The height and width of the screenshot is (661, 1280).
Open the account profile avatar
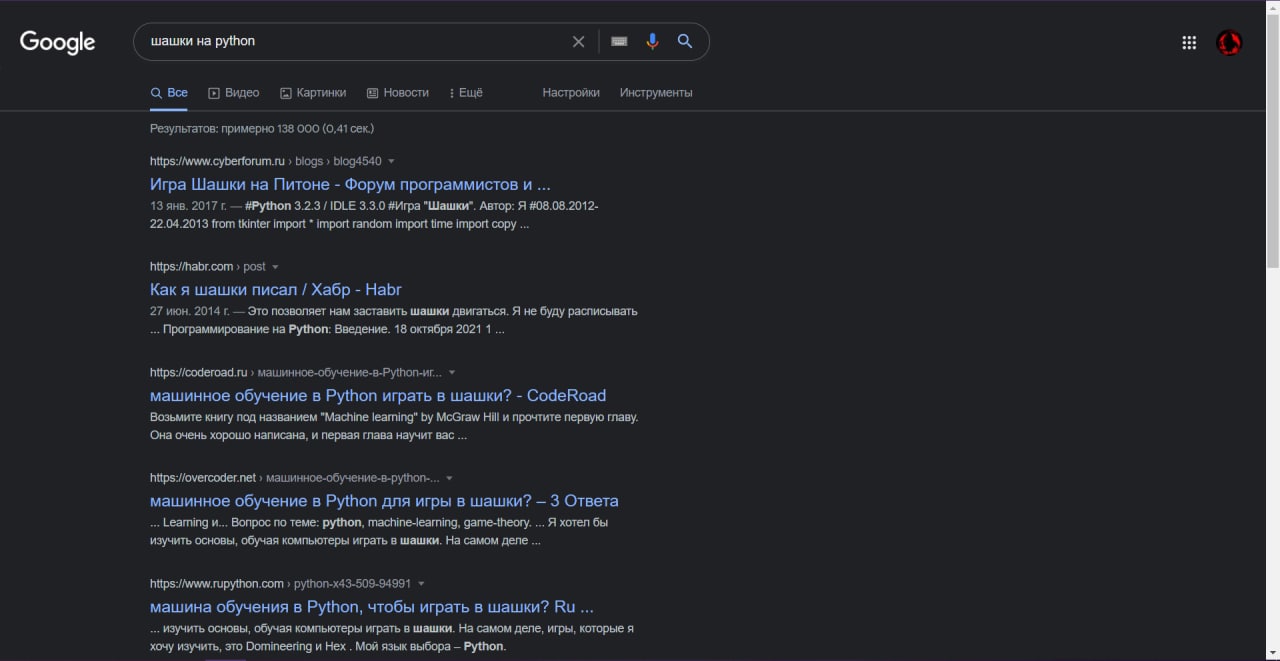pyautogui.click(x=1229, y=42)
